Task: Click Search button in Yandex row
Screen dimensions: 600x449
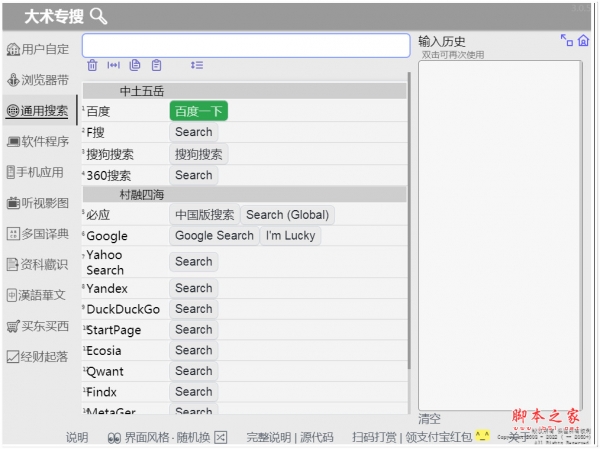Action: pos(194,288)
